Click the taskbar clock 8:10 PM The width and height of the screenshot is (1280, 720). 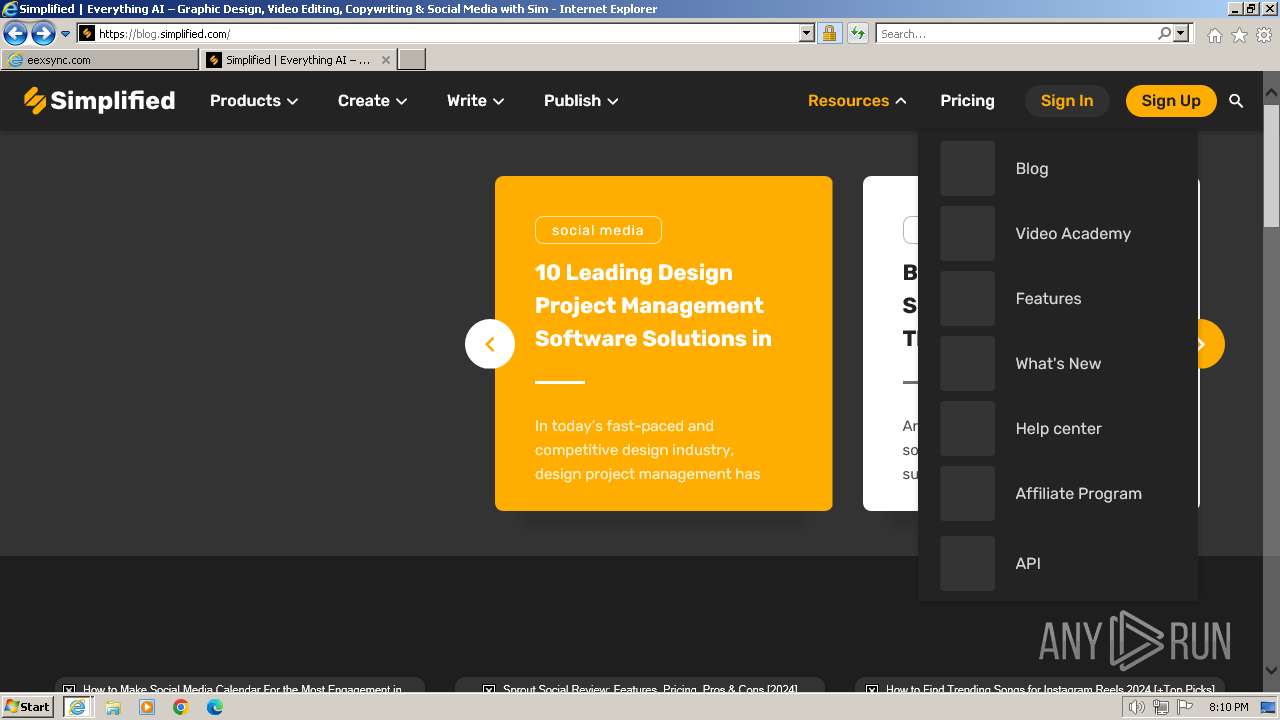[1228, 707]
